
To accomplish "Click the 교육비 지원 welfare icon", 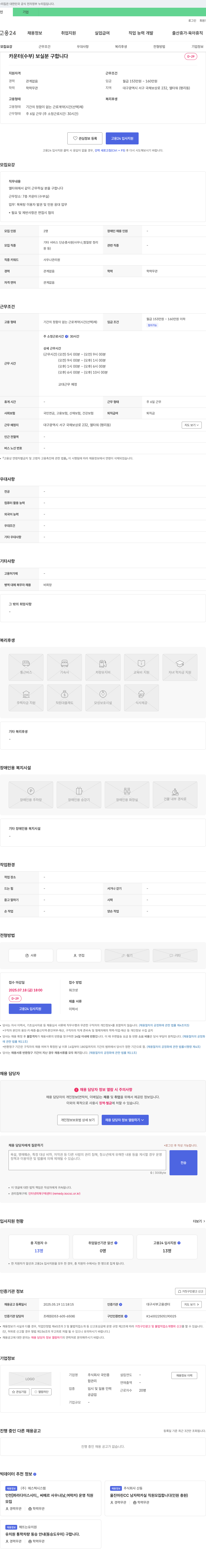I will (x=141, y=667).
